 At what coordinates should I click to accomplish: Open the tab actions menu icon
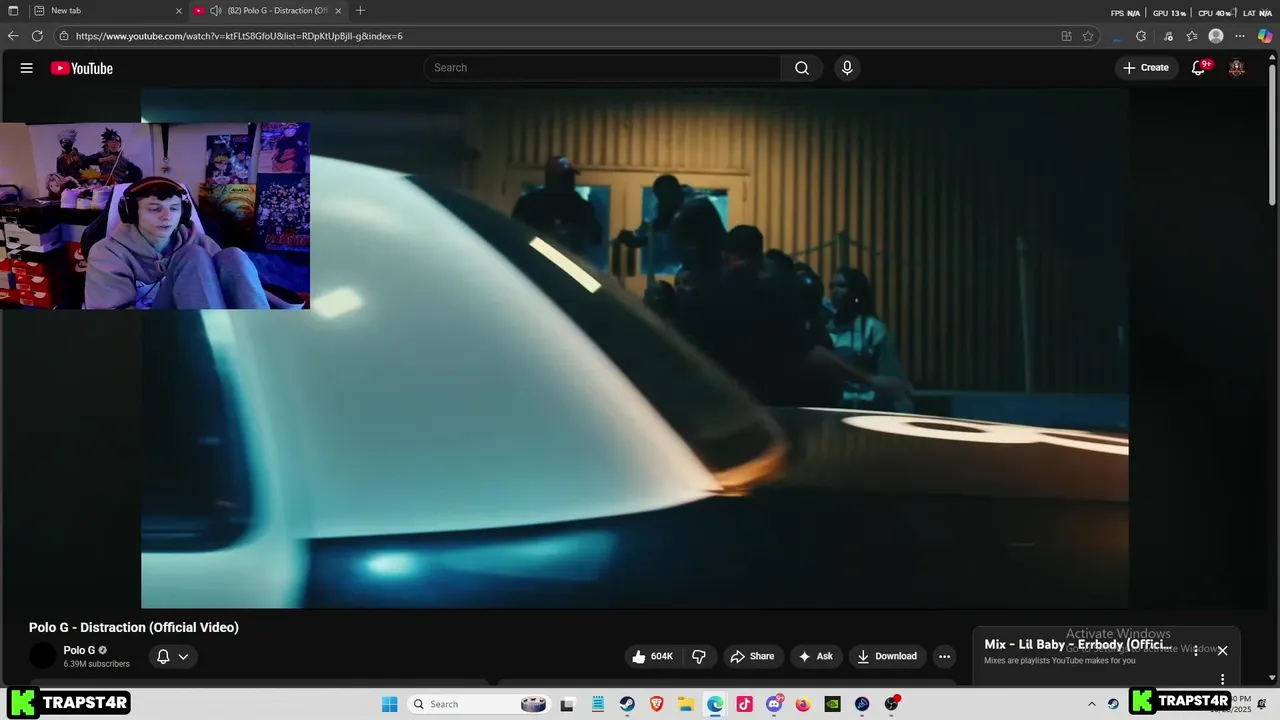[x=13, y=11]
